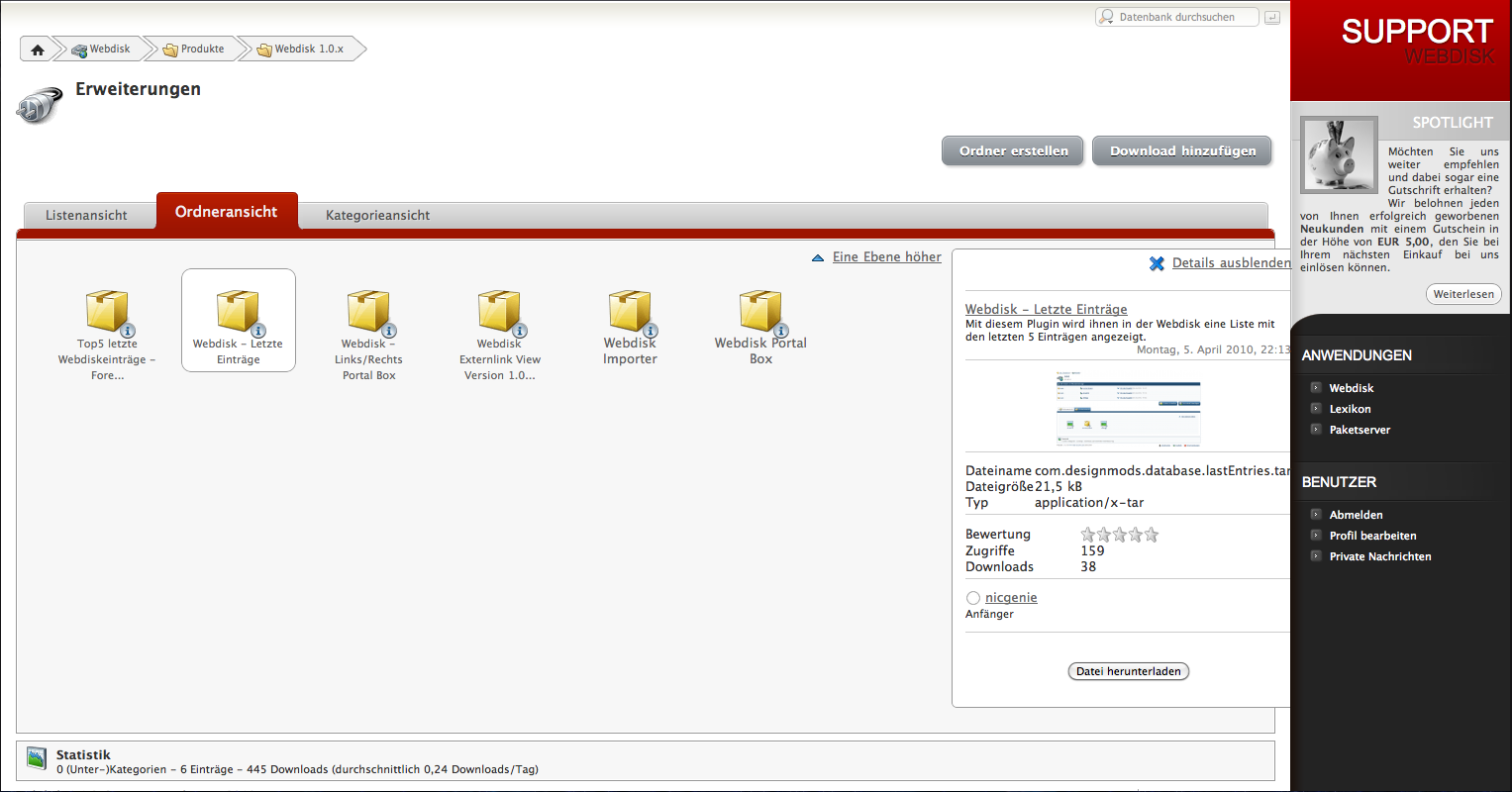Switch to the Listenansicht tab

tap(86, 215)
